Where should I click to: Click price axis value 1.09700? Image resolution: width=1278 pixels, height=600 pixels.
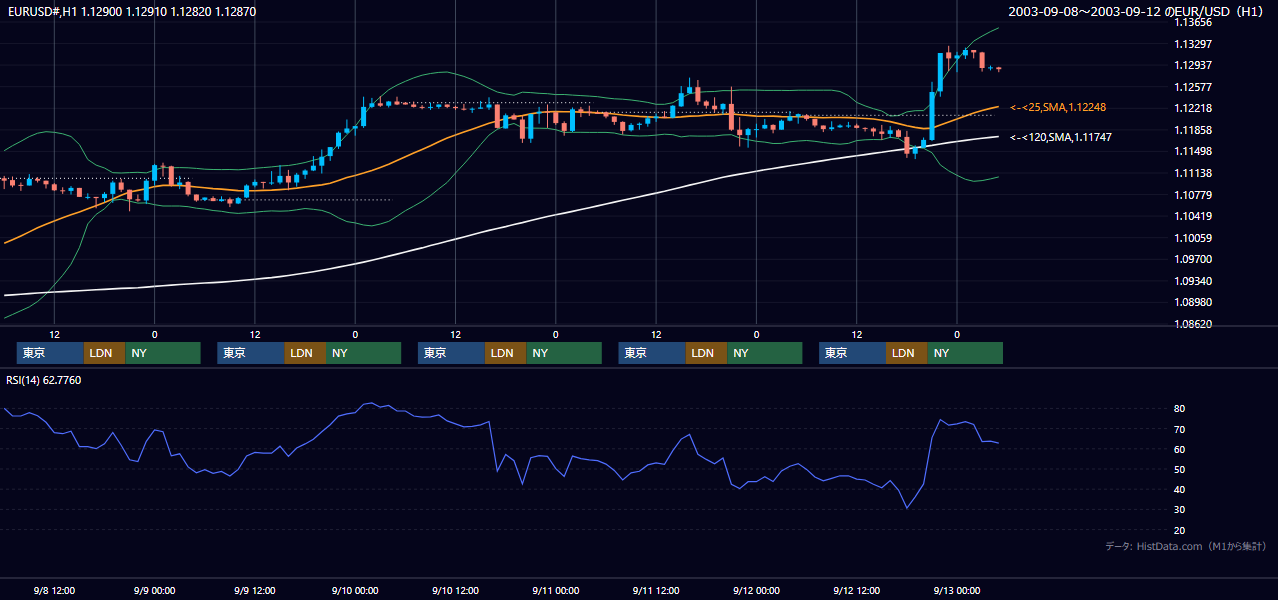click(1195, 259)
